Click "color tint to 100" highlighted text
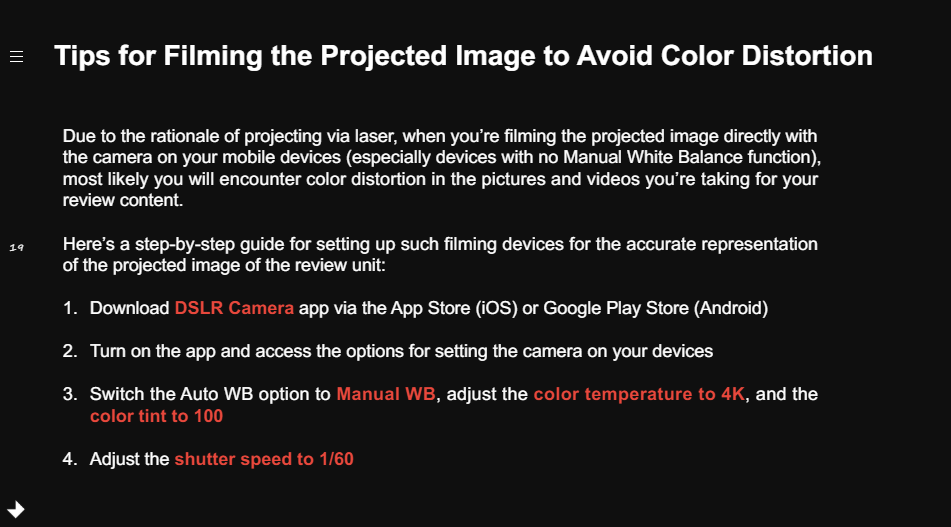The height and width of the screenshot is (527, 951). (x=156, y=416)
